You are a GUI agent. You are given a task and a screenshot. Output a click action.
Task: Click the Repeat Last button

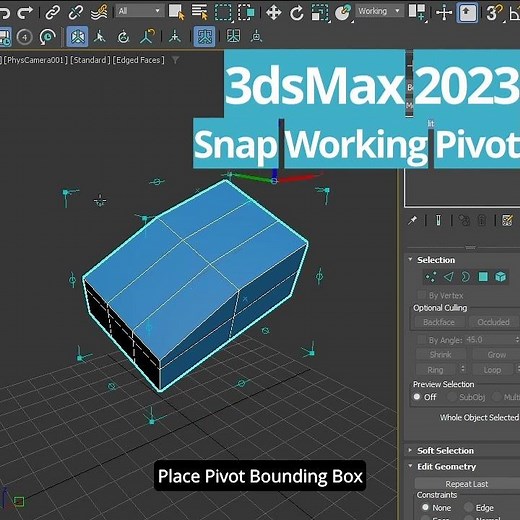click(x=467, y=484)
